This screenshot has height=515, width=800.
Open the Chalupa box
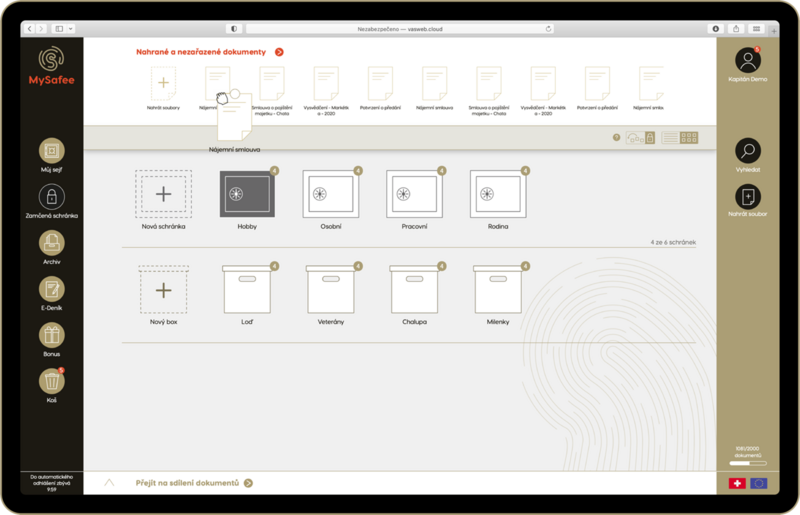pos(414,289)
